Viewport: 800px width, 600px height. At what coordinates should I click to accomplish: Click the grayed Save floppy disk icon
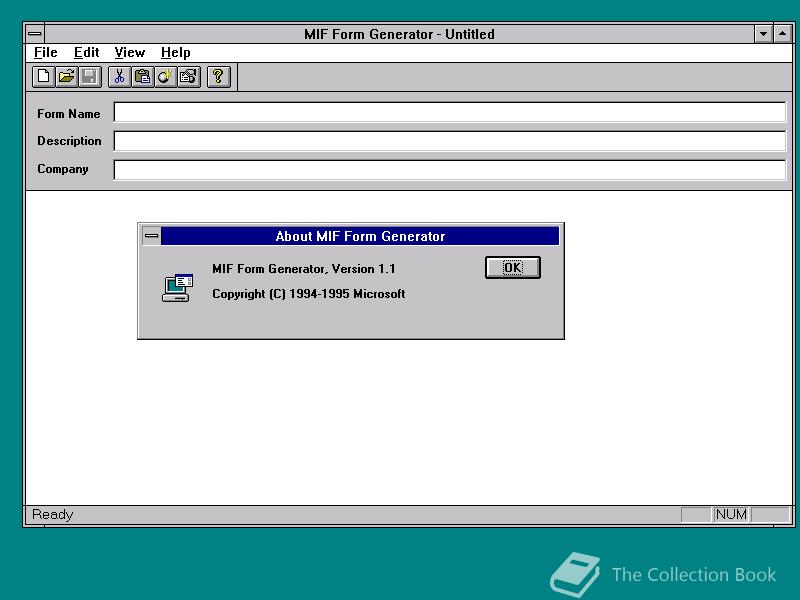(89, 77)
